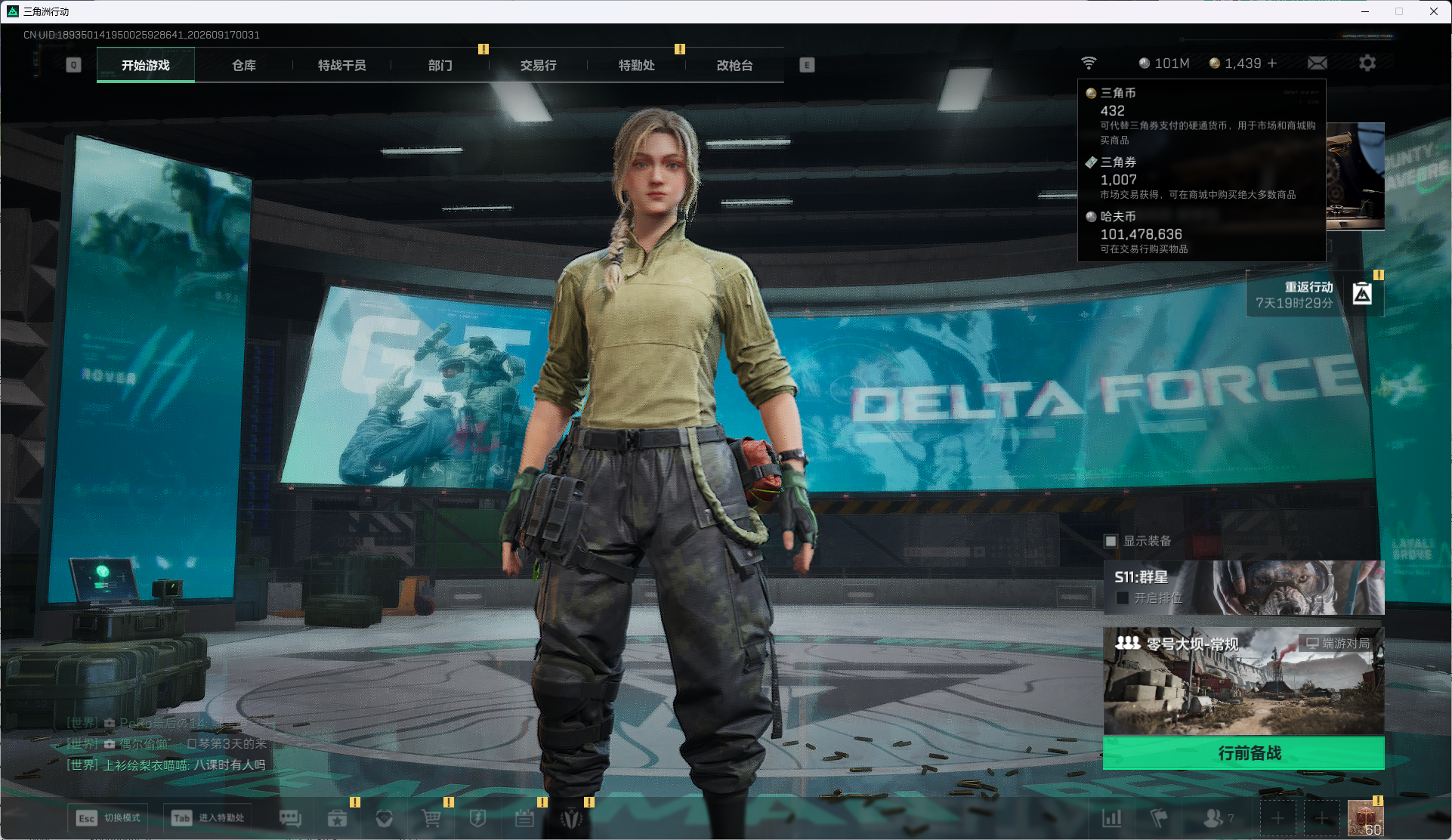Viewport: 1452px width, 840px height.
Task: Click the Tab 进入特勤处 button
Action: point(209,818)
